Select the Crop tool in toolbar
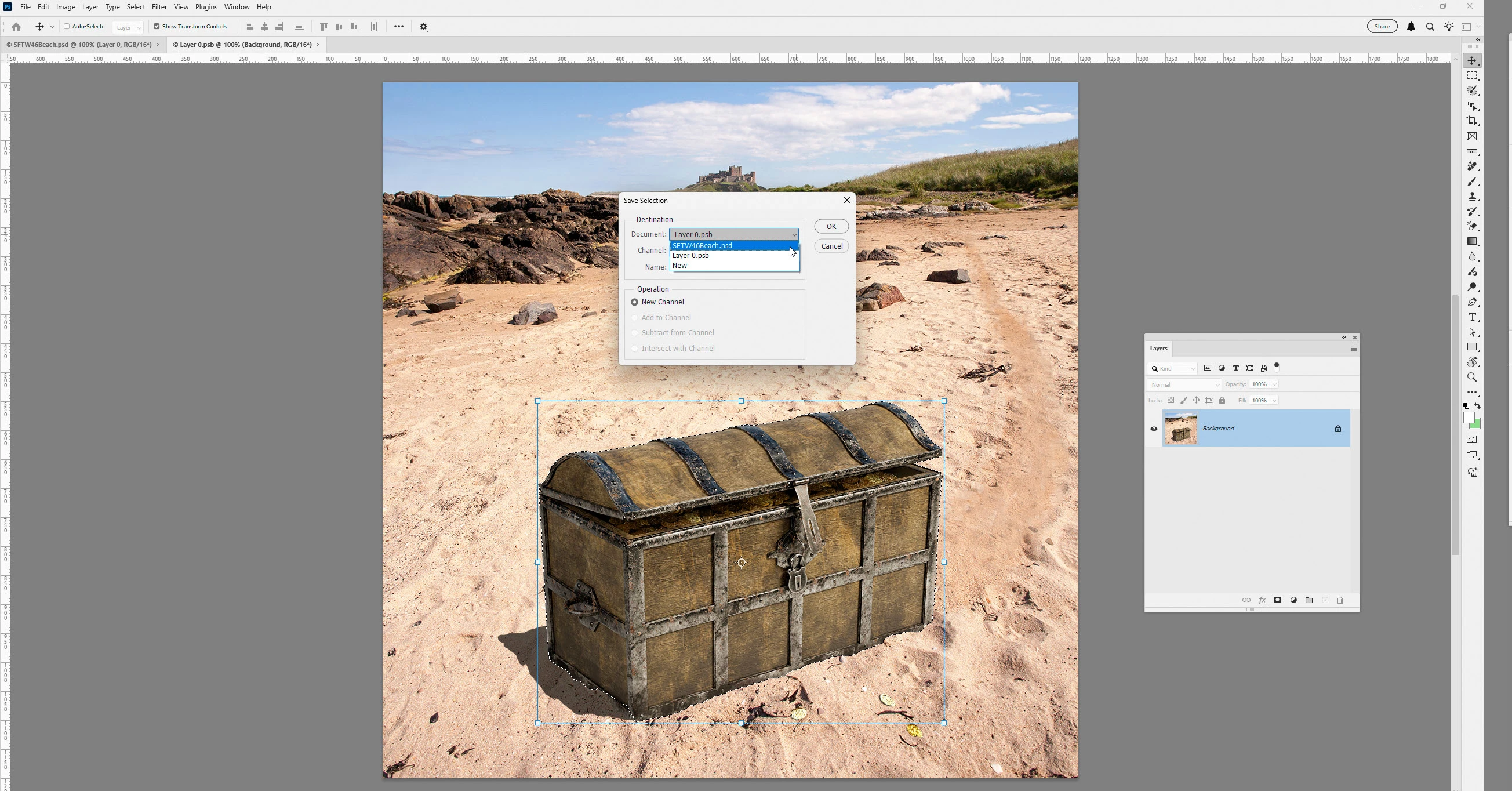This screenshot has width=1512, height=791. pyautogui.click(x=1471, y=121)
